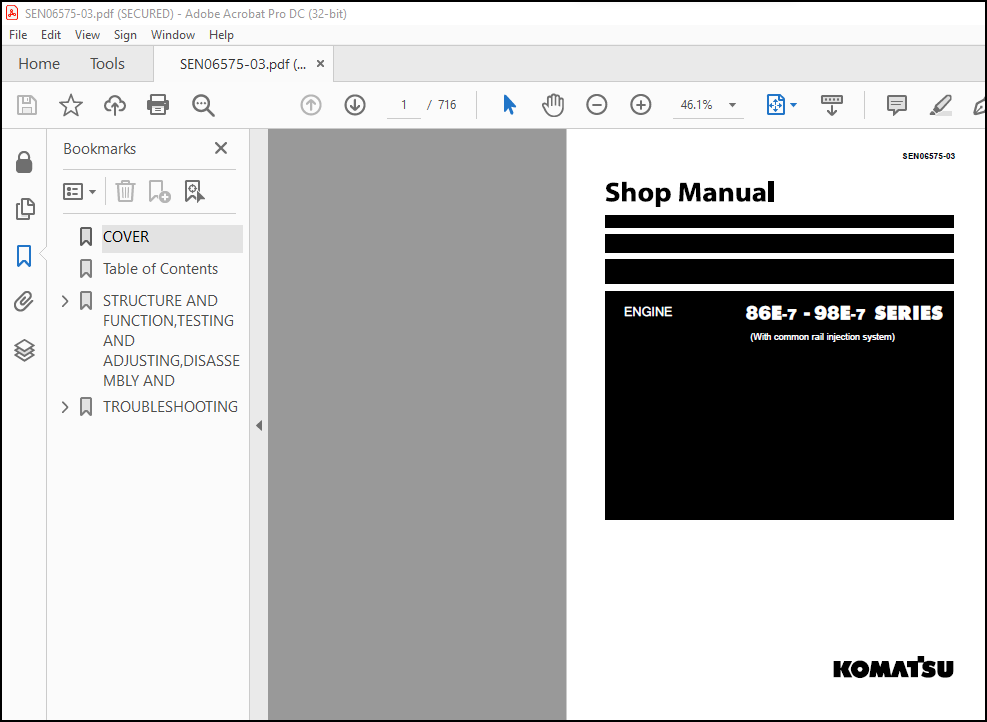Switch to Home tab
Screen dimensions: 987x722
pyautogui.click(x=39, y=64)
